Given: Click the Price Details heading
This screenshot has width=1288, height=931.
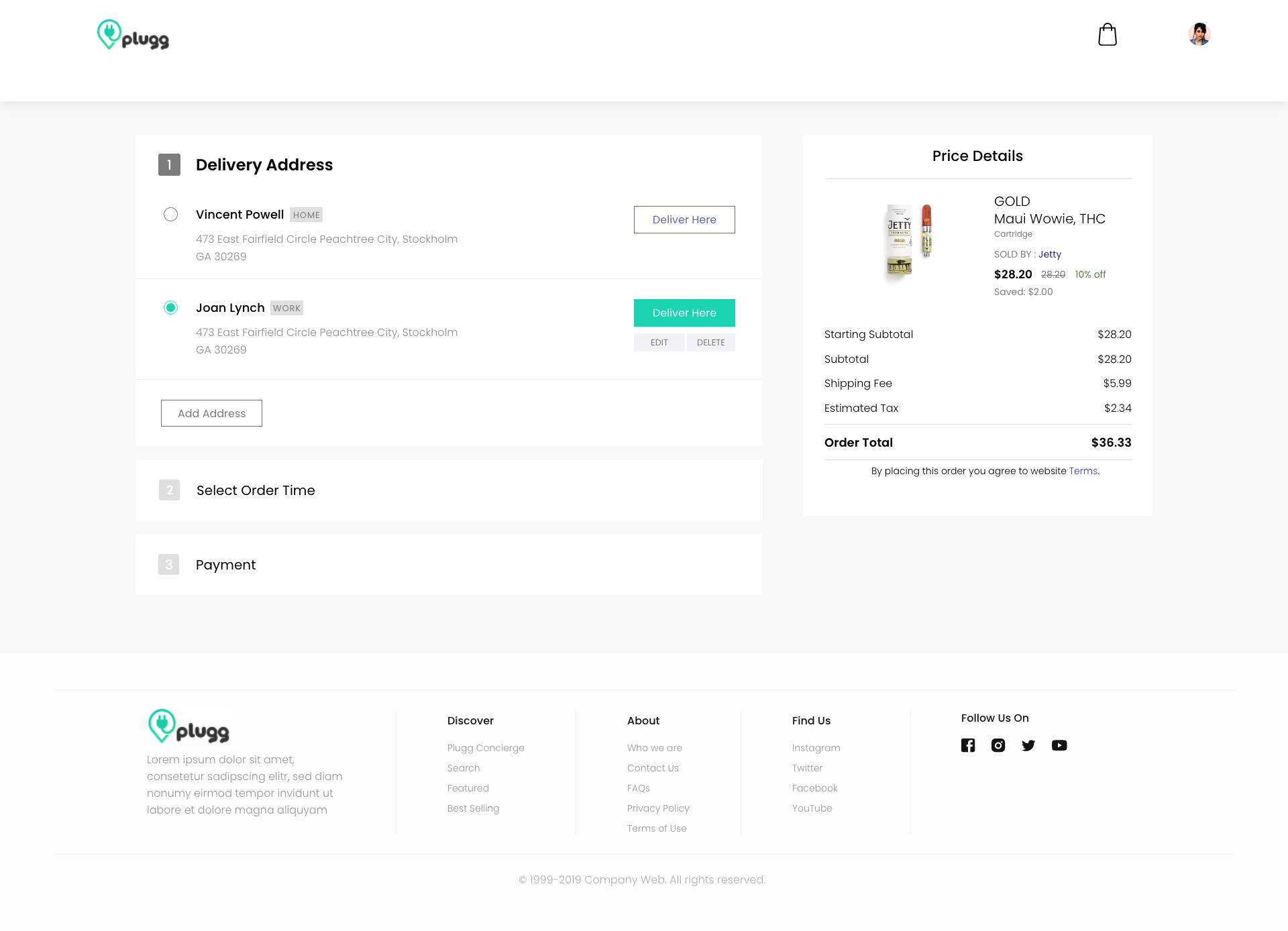Looking at the screenshot, I should [977, 156].
